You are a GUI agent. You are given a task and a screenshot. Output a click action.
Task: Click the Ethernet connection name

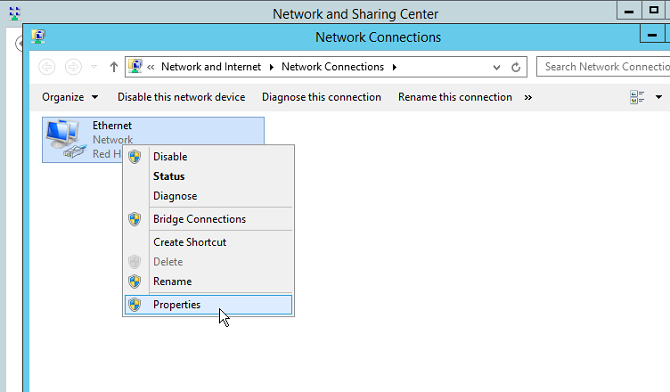click(112, 126)
